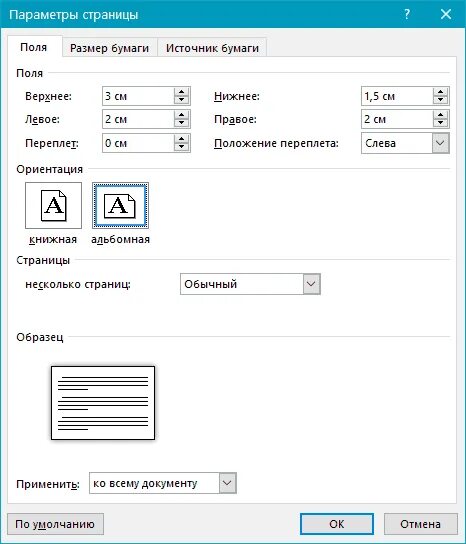Viewport: 466px width, 544px height.
Task: Click the По умолчанию button
Action: pyautogui.click(x=55, y=524)
